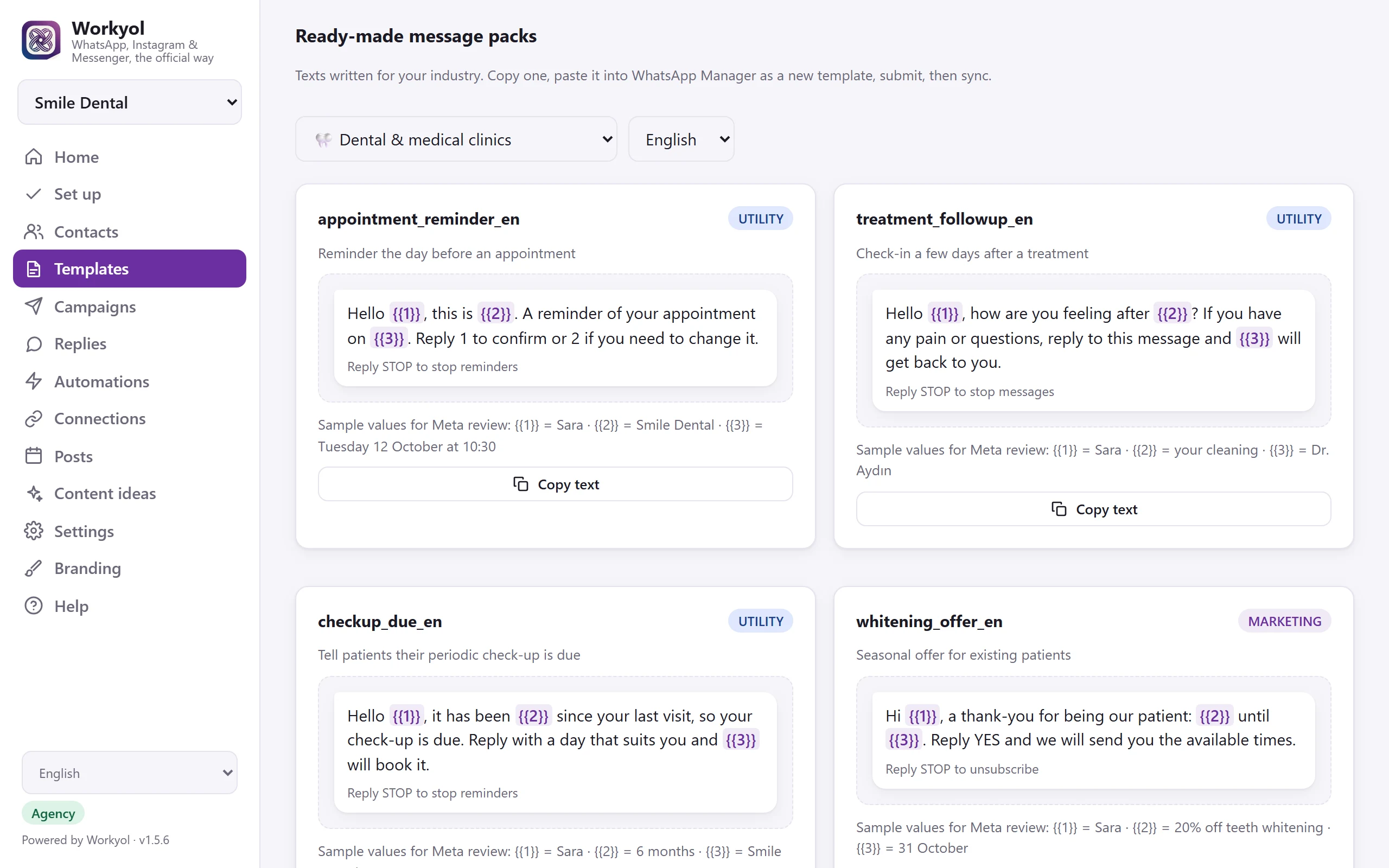This screenshot has height=868, width=1389.
Task: Click copy icon in treatment_followup_en card
Action: (x=1059, y=509)
